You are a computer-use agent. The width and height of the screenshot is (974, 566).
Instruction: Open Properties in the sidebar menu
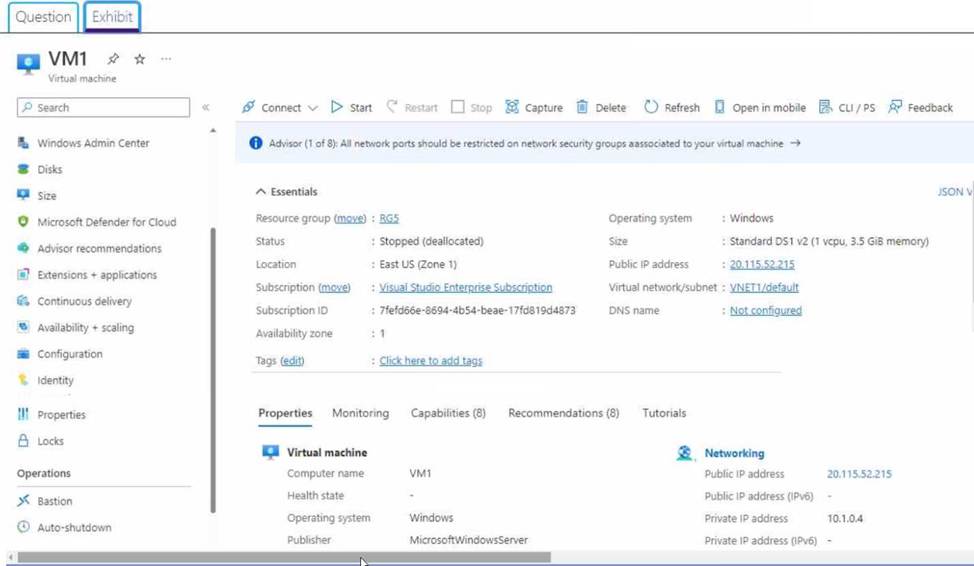coord(61,414)
